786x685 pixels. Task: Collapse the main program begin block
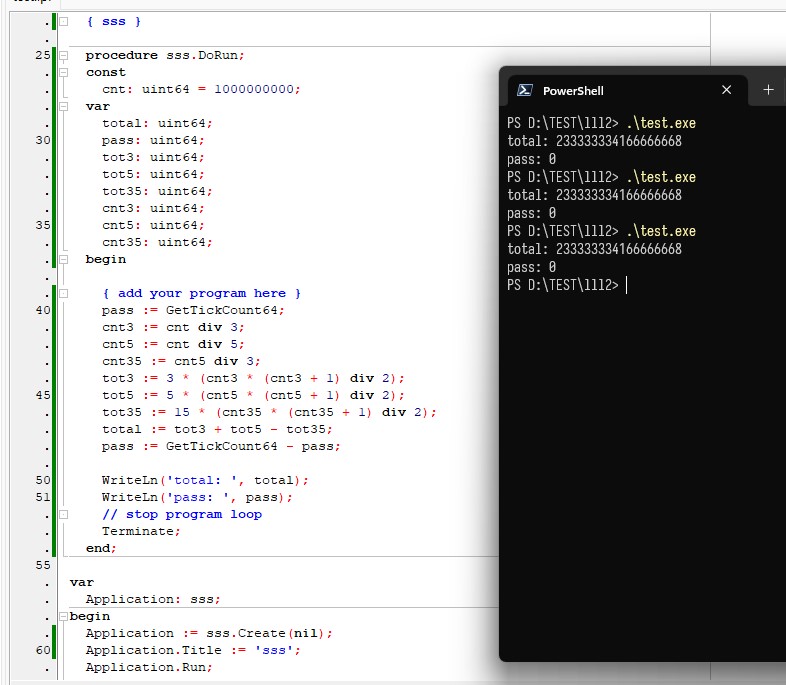click(64, 616)
